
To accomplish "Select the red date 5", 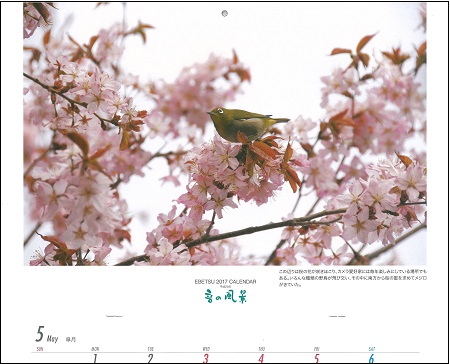I will pos(317,359).
